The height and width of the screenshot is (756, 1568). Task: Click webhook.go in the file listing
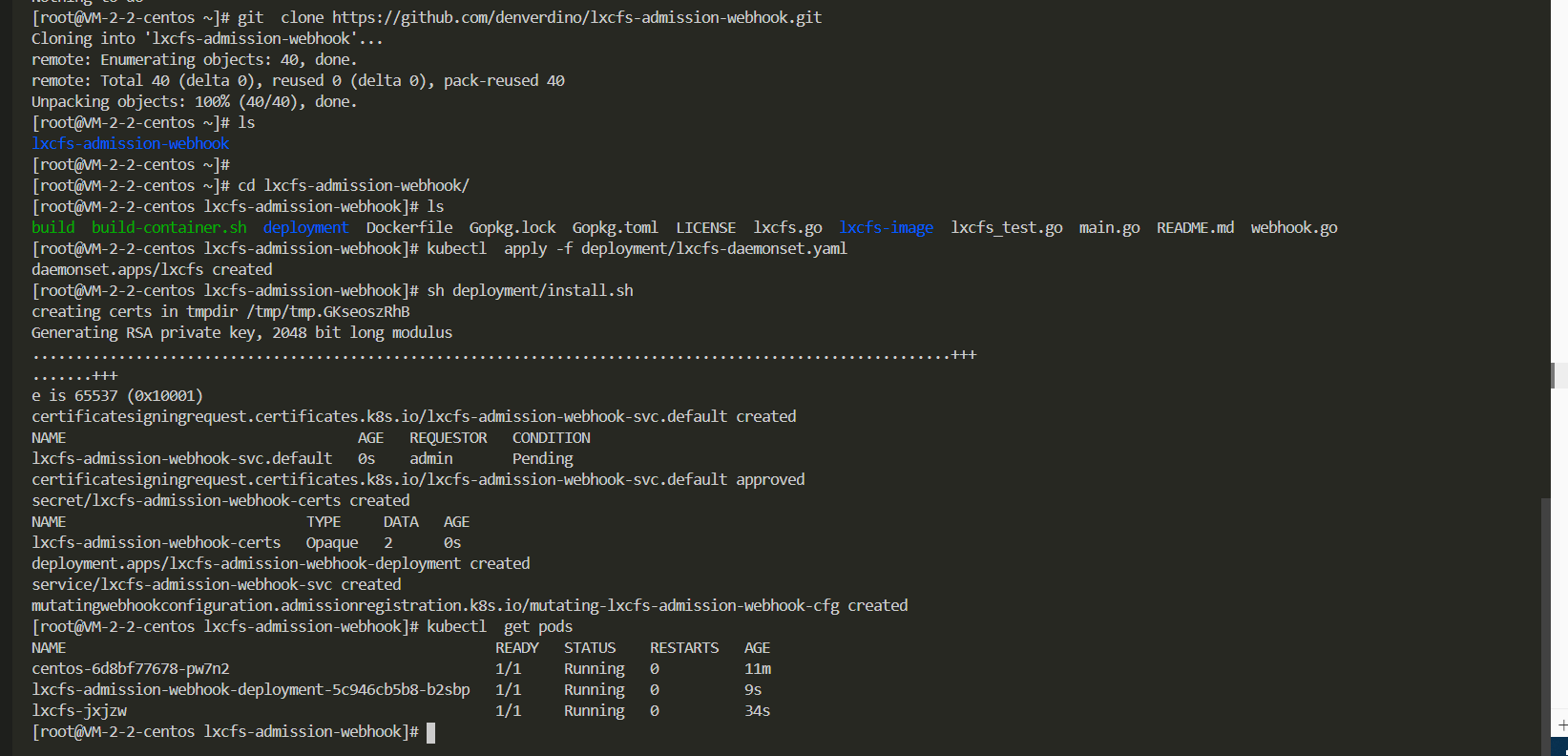pyautogui.click(x=1294, y=227)
